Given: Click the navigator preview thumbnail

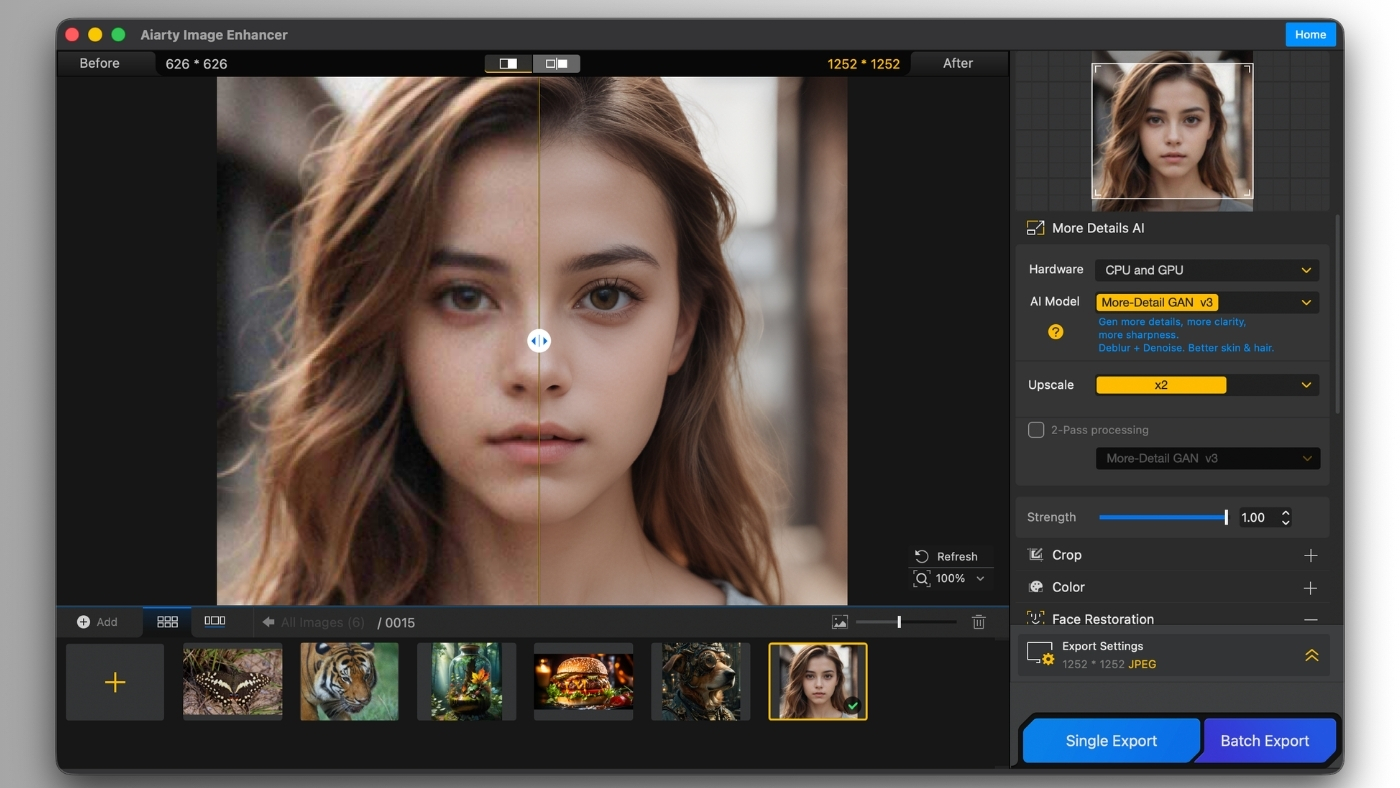Looking at the screenshot, I should click(1172, 131).
